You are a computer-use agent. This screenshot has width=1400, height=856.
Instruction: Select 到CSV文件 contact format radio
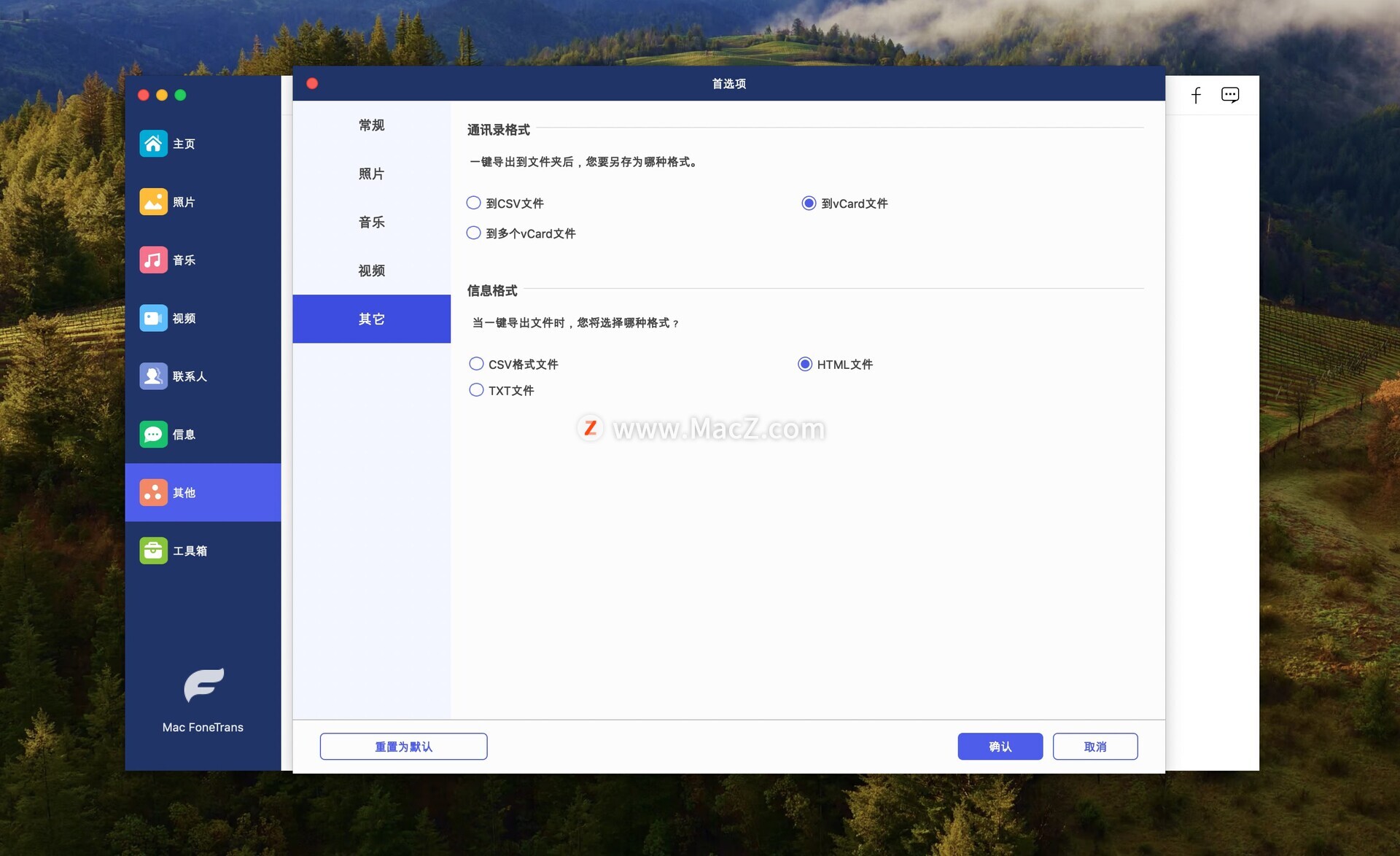473,203
